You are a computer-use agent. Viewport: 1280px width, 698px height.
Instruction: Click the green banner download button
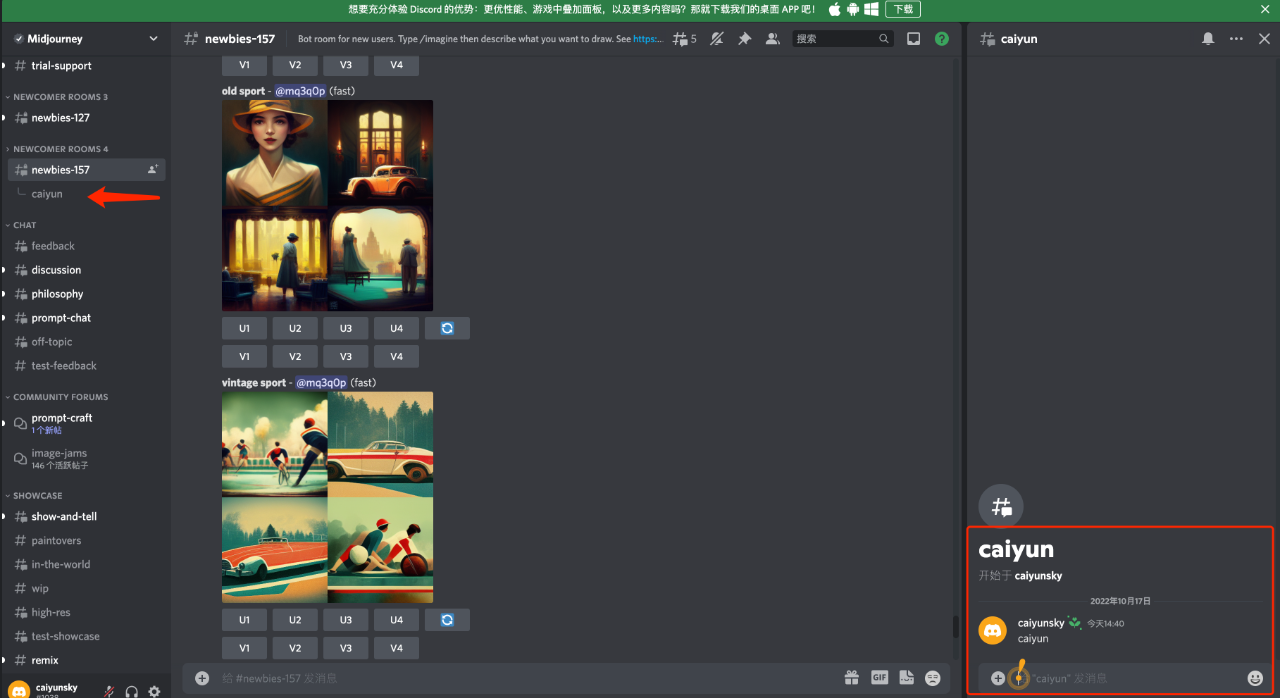(x=903, y=9)
